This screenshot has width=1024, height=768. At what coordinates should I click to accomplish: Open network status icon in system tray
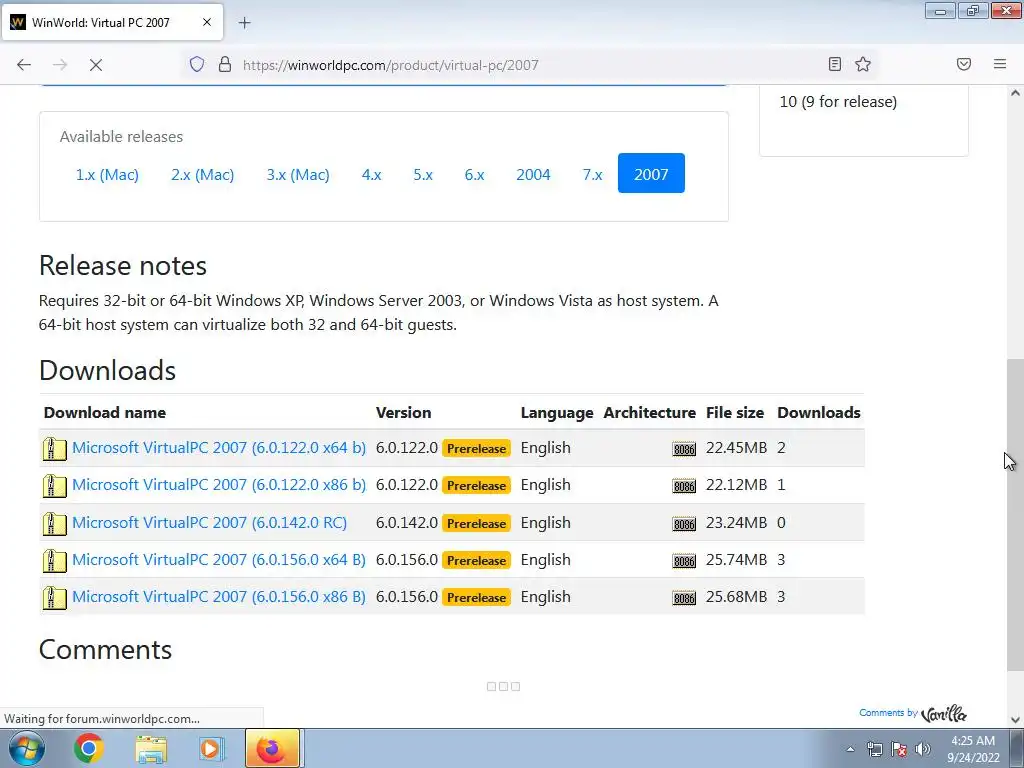(x=874, y=749)
